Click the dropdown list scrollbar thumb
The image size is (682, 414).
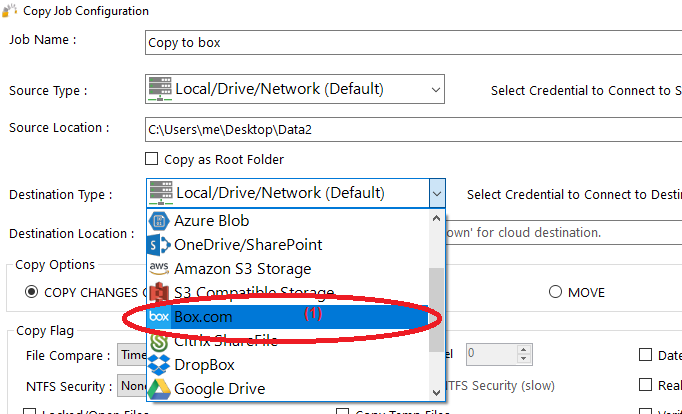click(436, 310)
